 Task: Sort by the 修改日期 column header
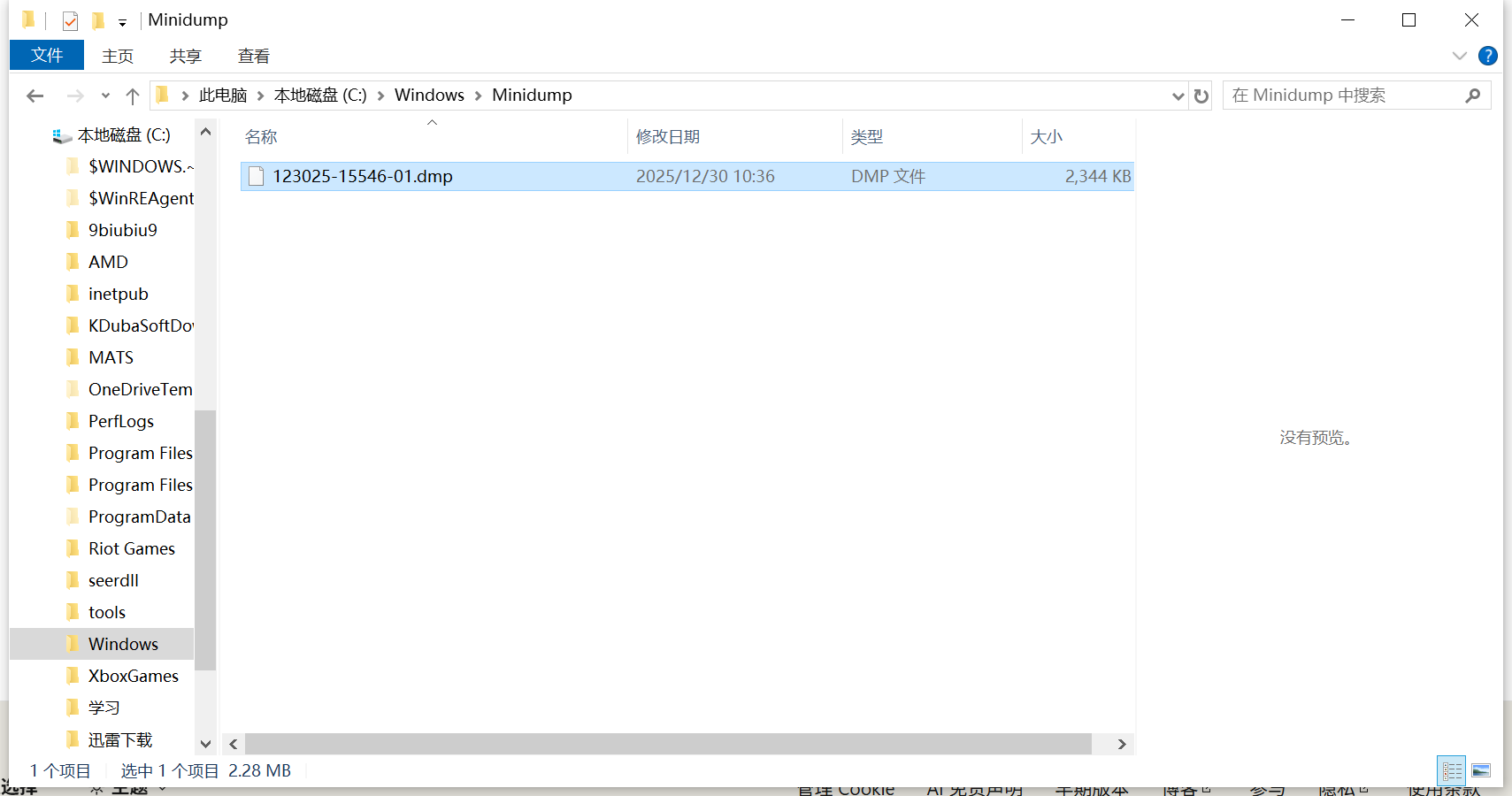click(x=735, y=137)
